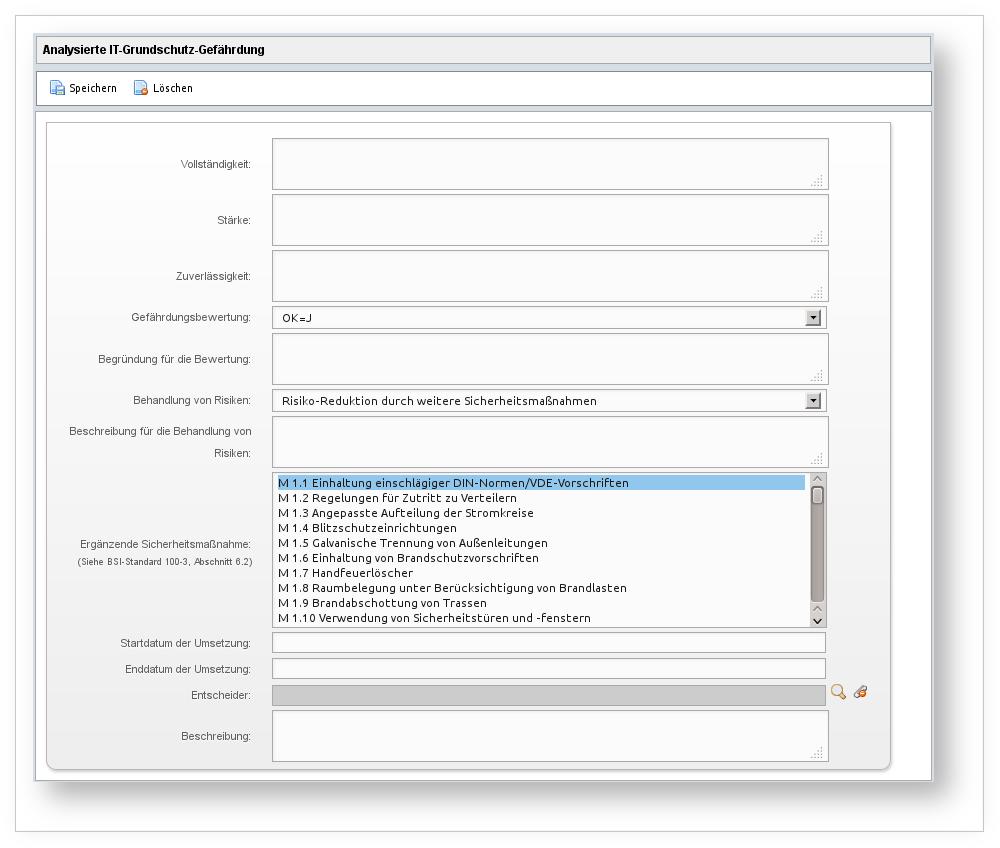The width and height of the screenshot is (1000, 848).
Task: Click the Startdatum der Umsetzung field
Action: coord(548,643)
